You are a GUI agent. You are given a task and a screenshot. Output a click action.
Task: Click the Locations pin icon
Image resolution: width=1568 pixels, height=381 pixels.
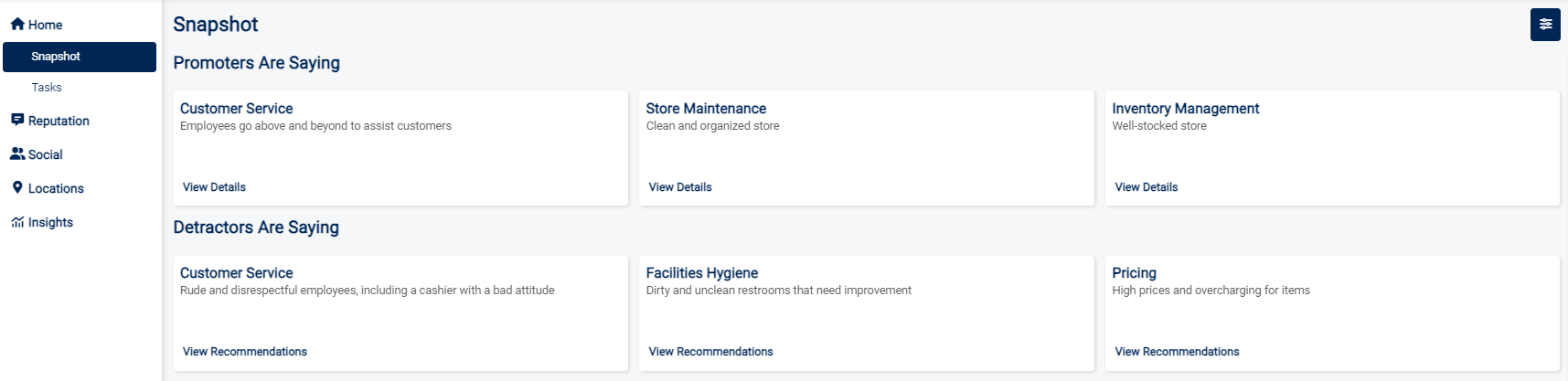click(17, 187)
